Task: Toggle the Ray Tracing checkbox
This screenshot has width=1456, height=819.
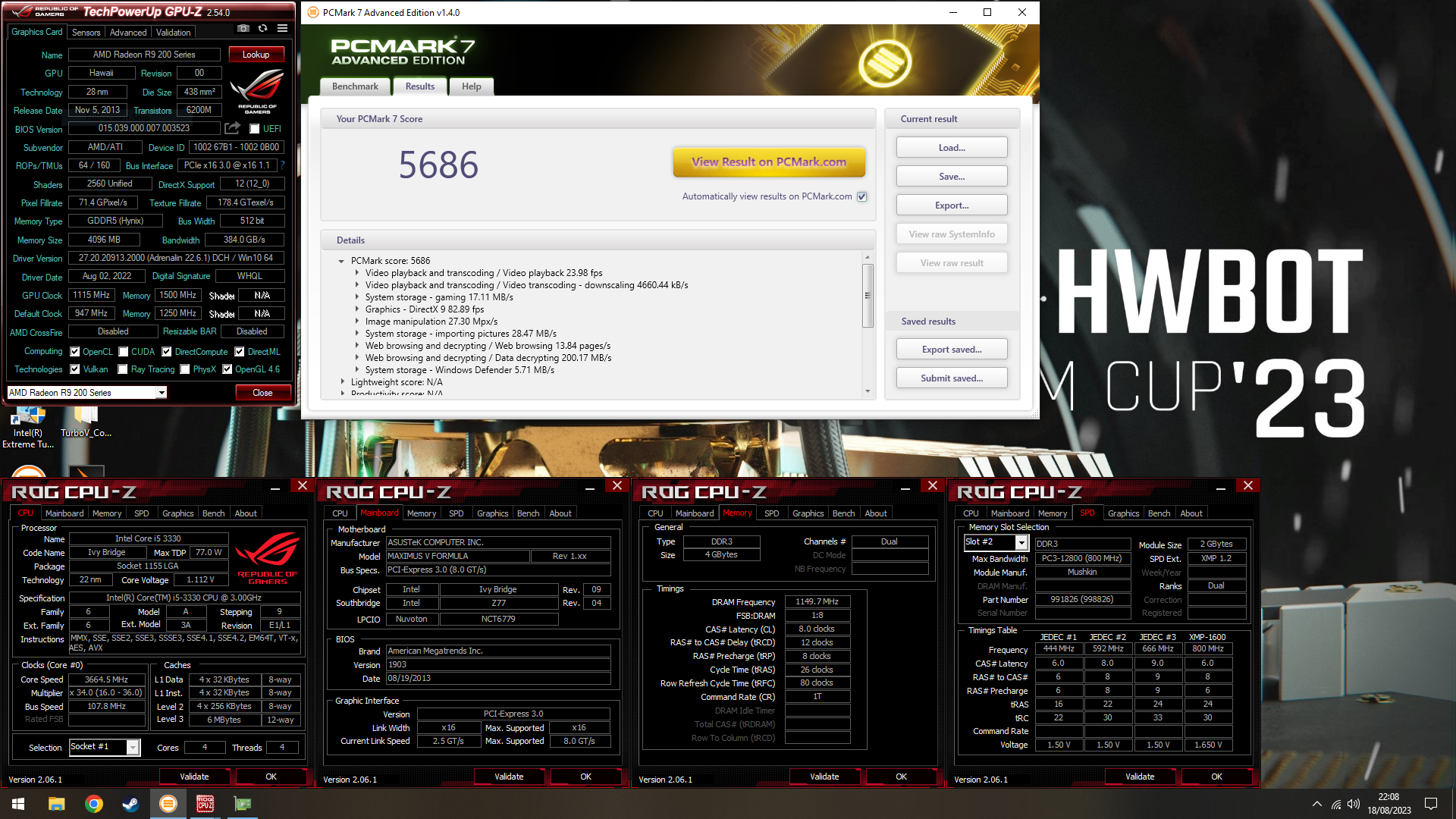Action: click(123, 369)
